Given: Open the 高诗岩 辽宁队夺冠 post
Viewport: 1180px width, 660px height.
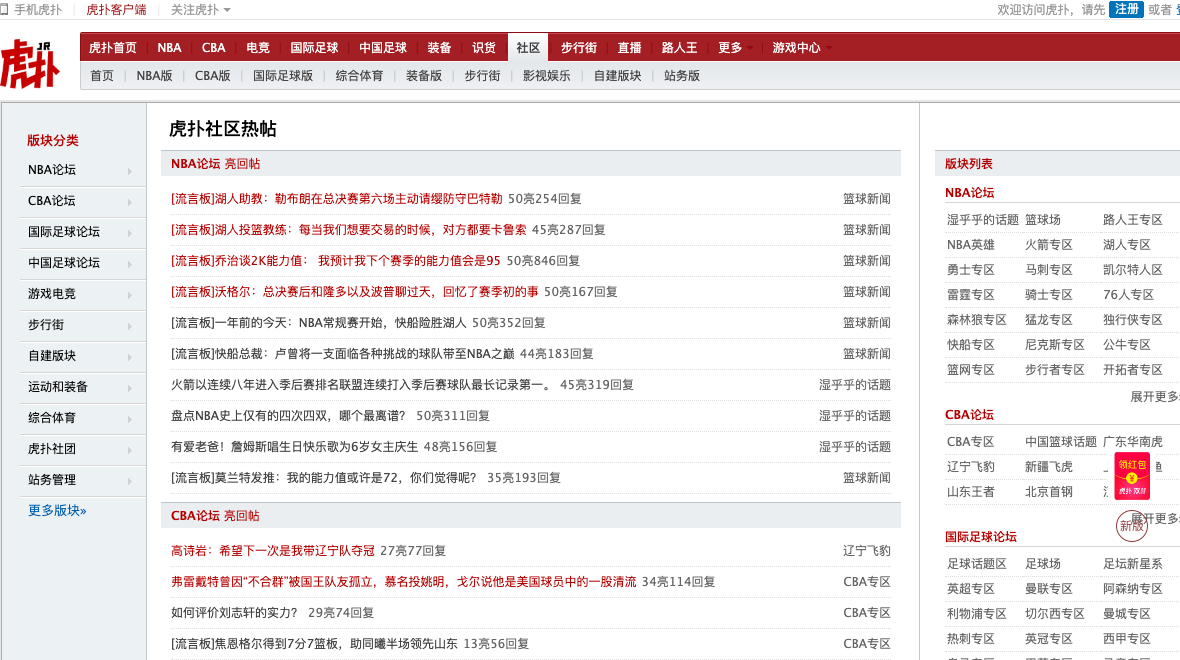Looking at the screenshot, I should pos(272,551).
